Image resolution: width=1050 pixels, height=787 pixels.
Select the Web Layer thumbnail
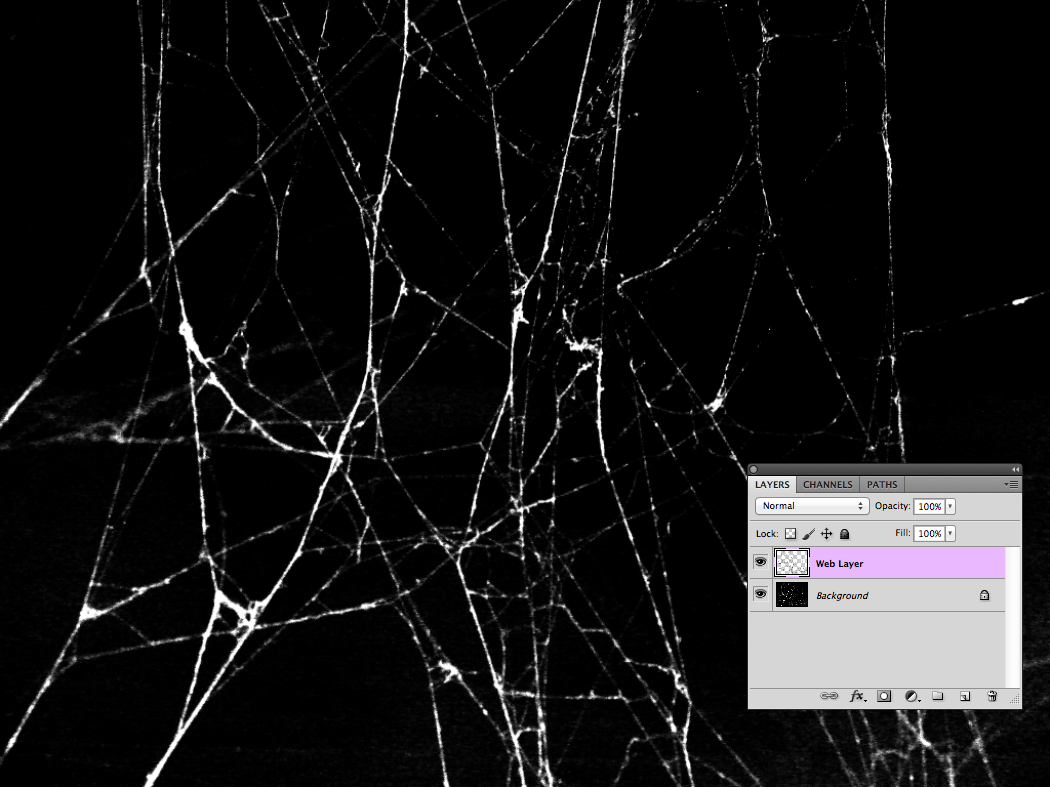(792, 563)
